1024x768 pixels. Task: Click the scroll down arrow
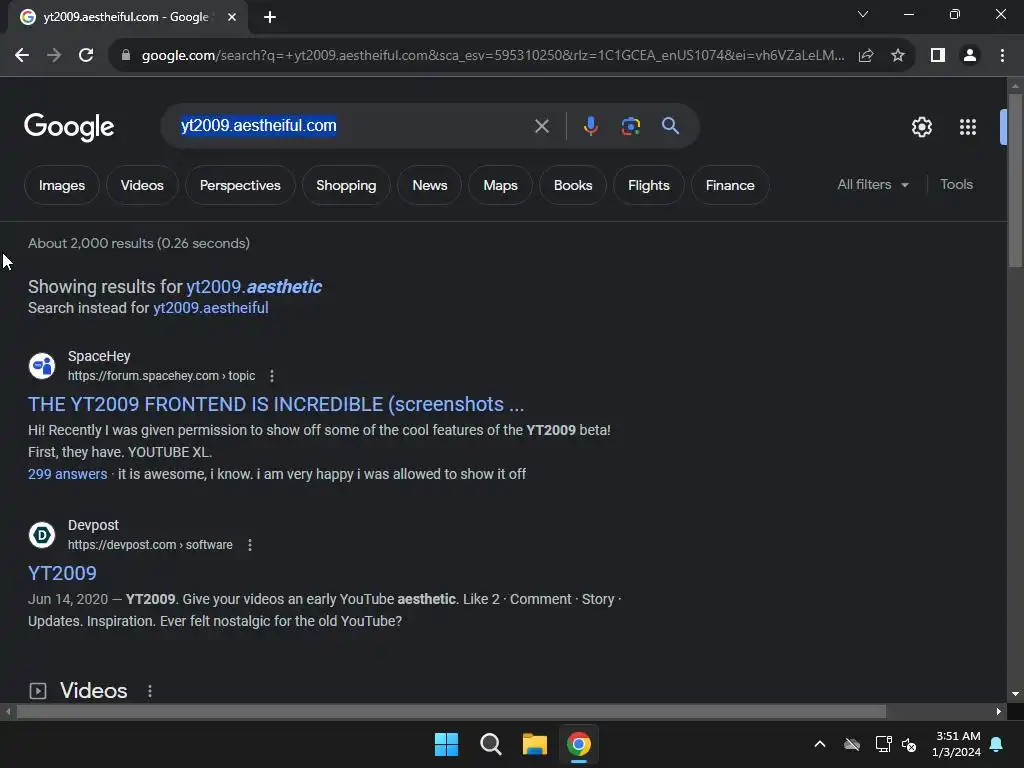point(1015,694)
